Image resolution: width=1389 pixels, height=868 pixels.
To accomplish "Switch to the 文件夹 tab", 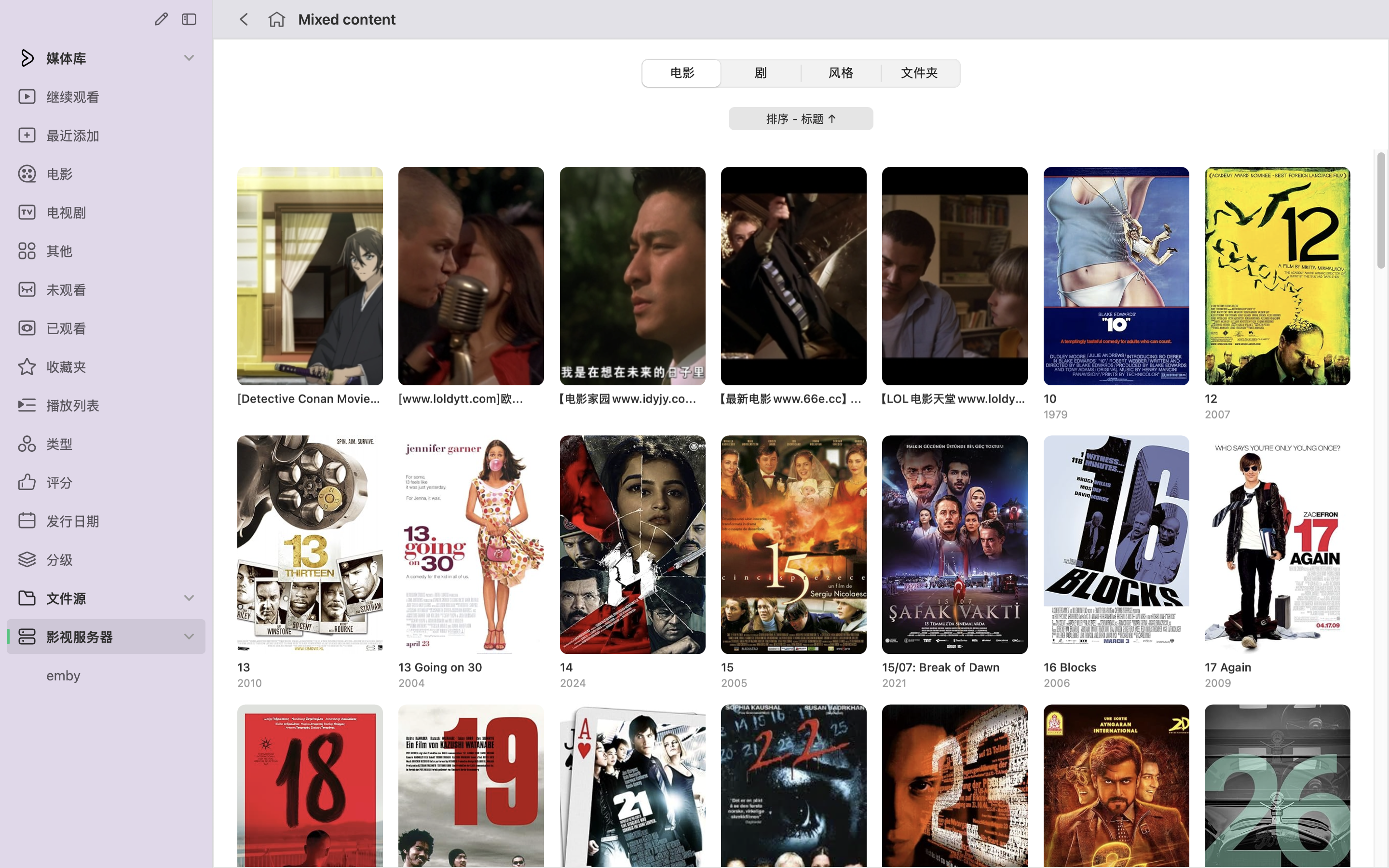I will (x=920, y=73).
